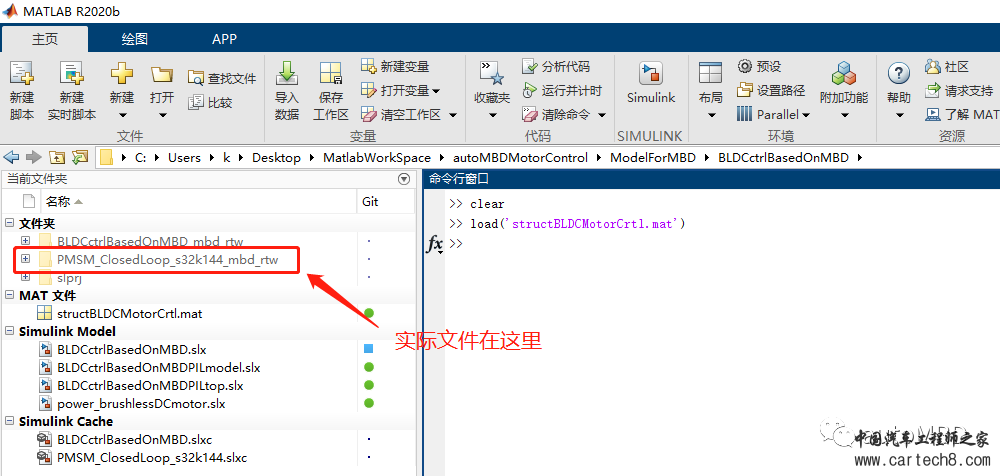Screen dimensions: 1000x476
Task: Open the Clear Commands (清除命令) dropdown arrow
Action: (601, 115)
